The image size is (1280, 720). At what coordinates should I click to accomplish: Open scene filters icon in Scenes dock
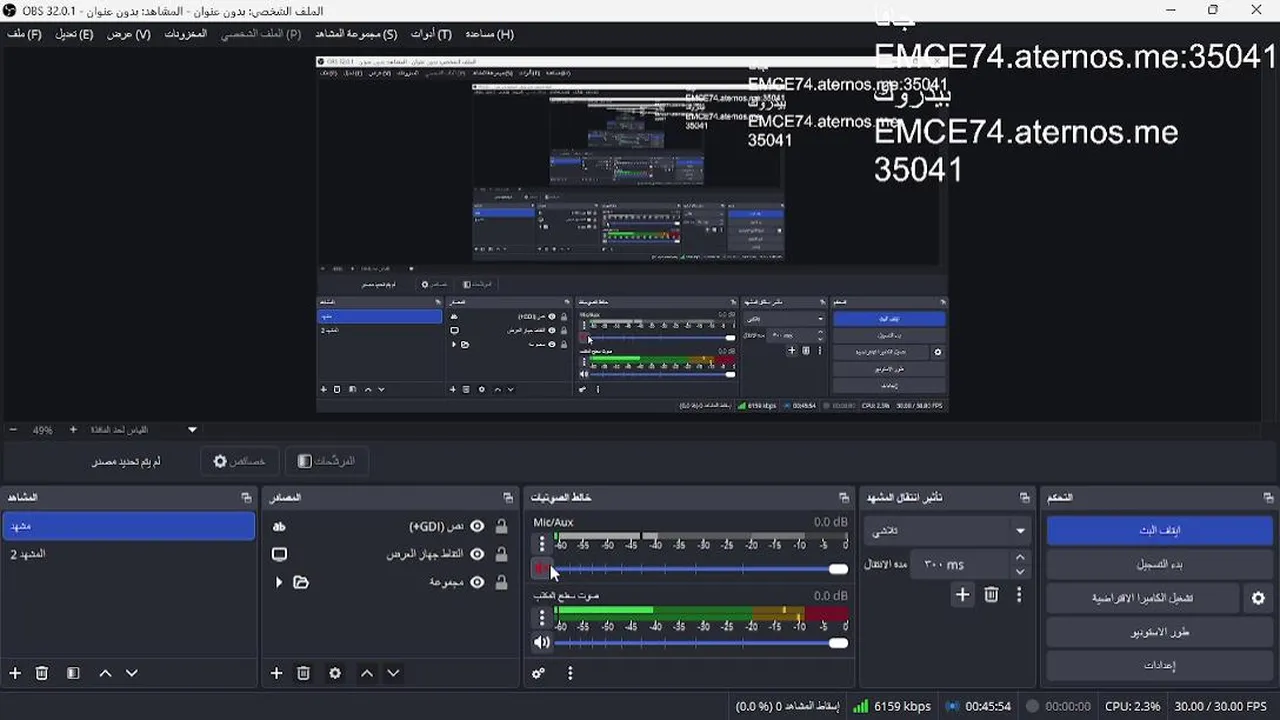tap(73, 674)
